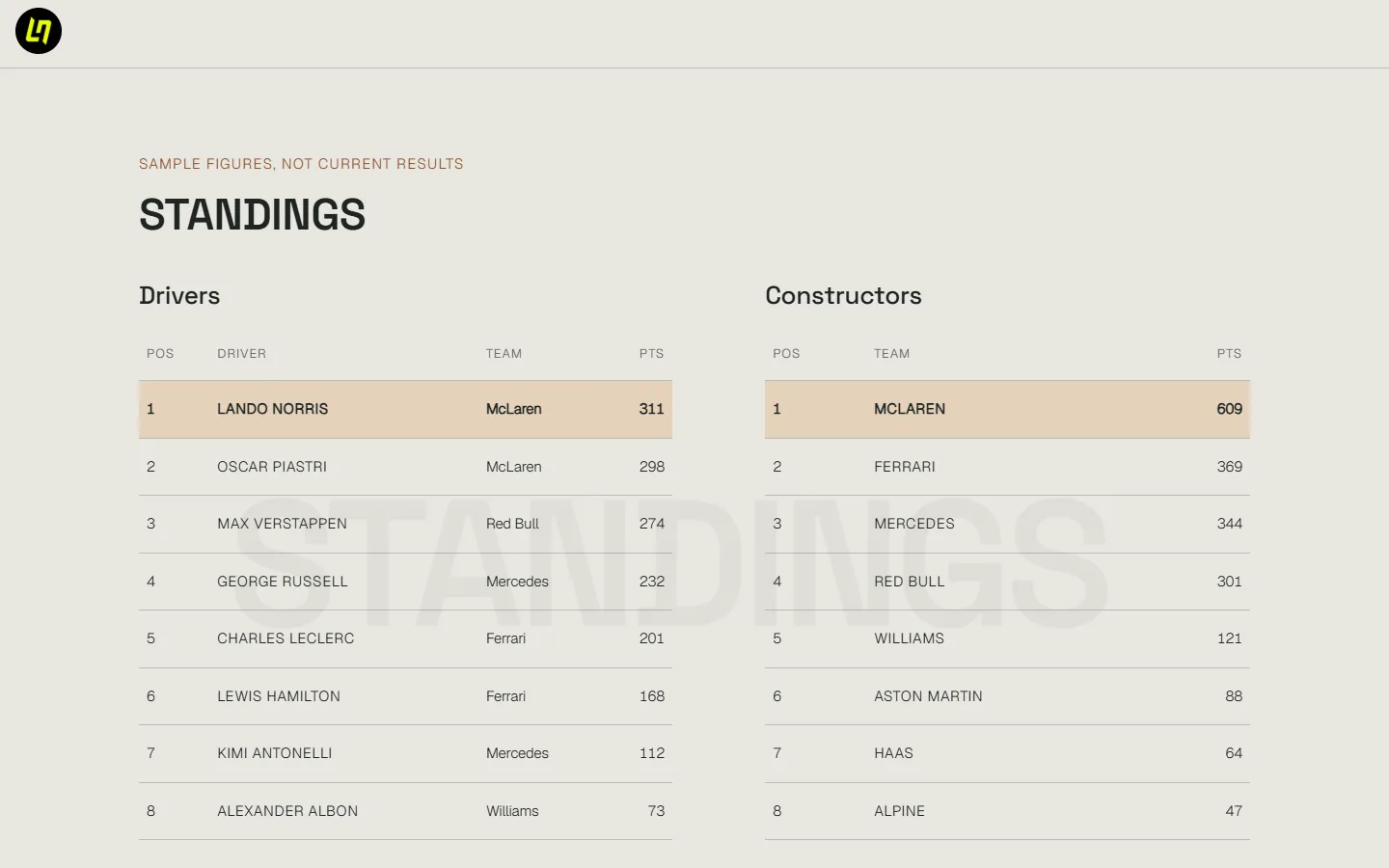Select the Oscar Piastri driver name

coord(272,467)
